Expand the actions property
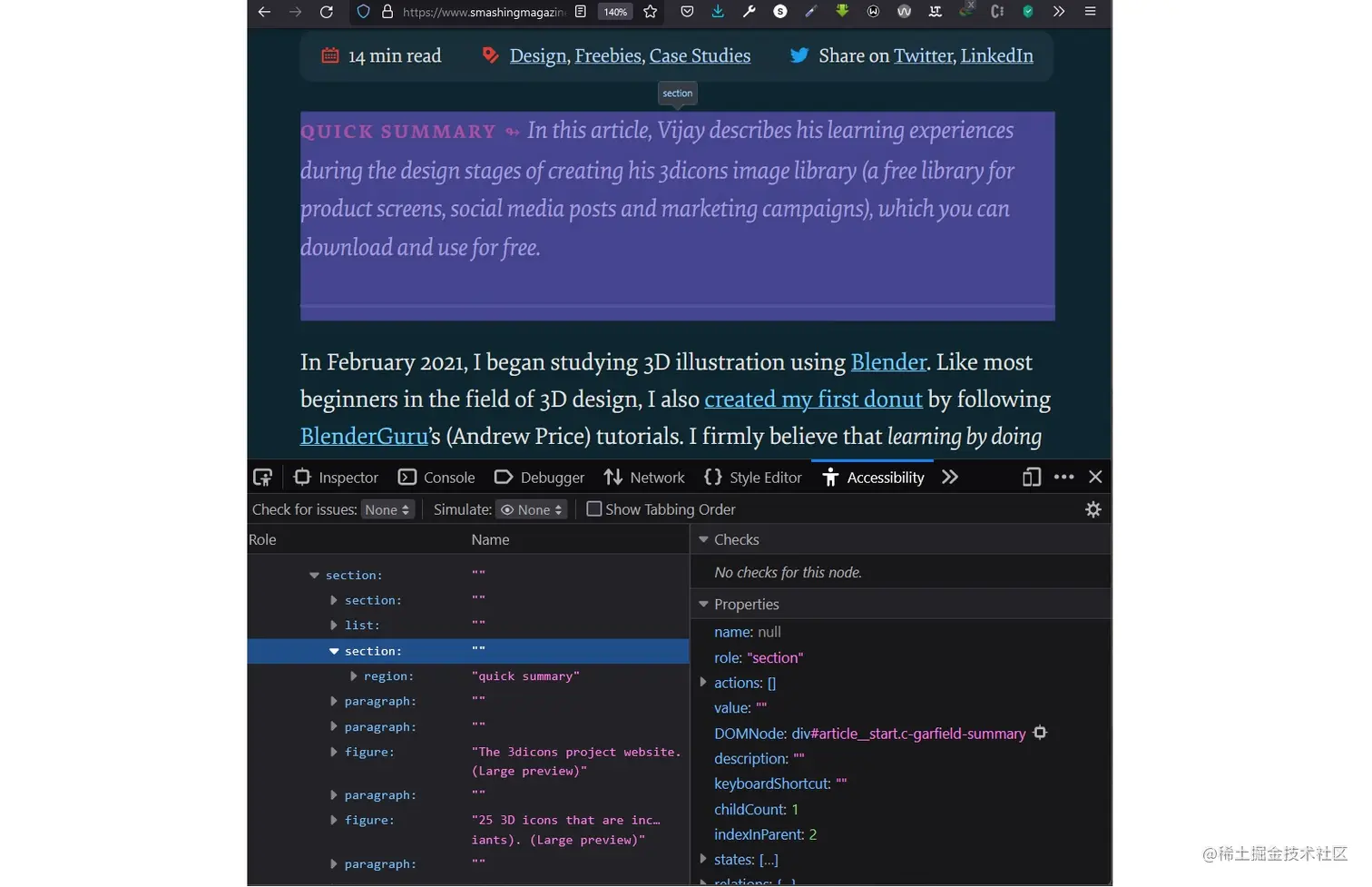Screen dimensions: 1372x887 pos(703,683)
